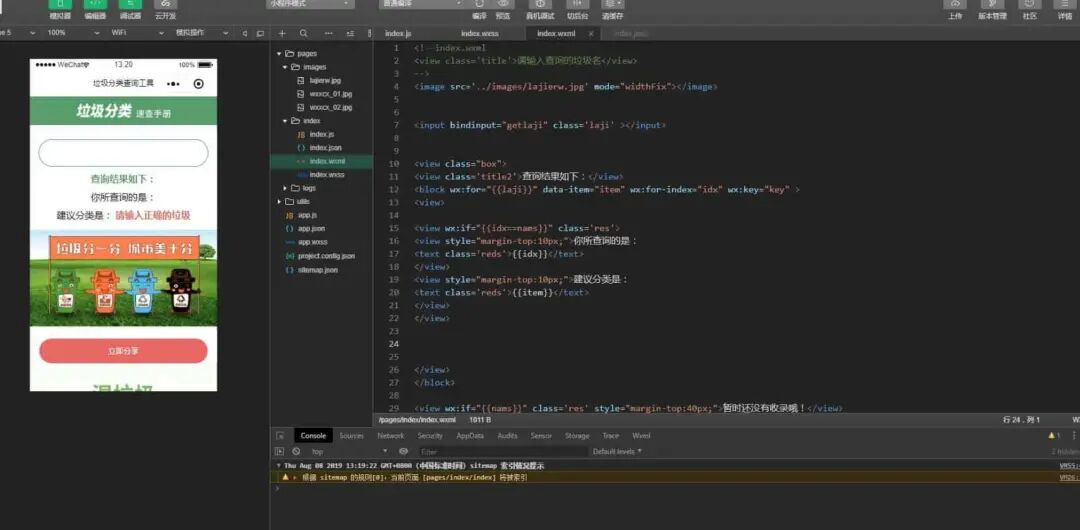Open the AppData tab
This screenshot has height=530, width=1080.
(470, 436)
